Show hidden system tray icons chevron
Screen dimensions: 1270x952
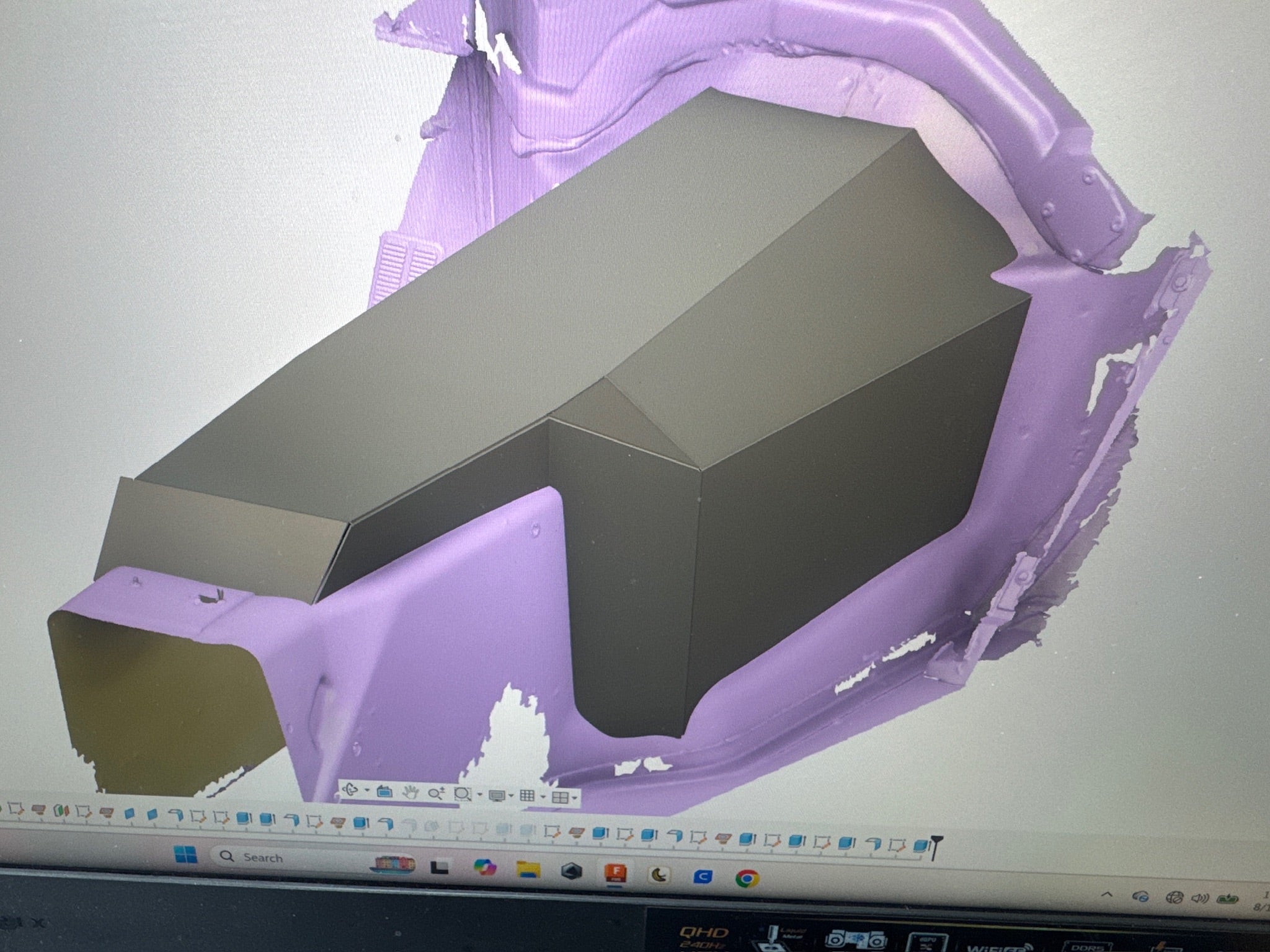[1106, 894]
